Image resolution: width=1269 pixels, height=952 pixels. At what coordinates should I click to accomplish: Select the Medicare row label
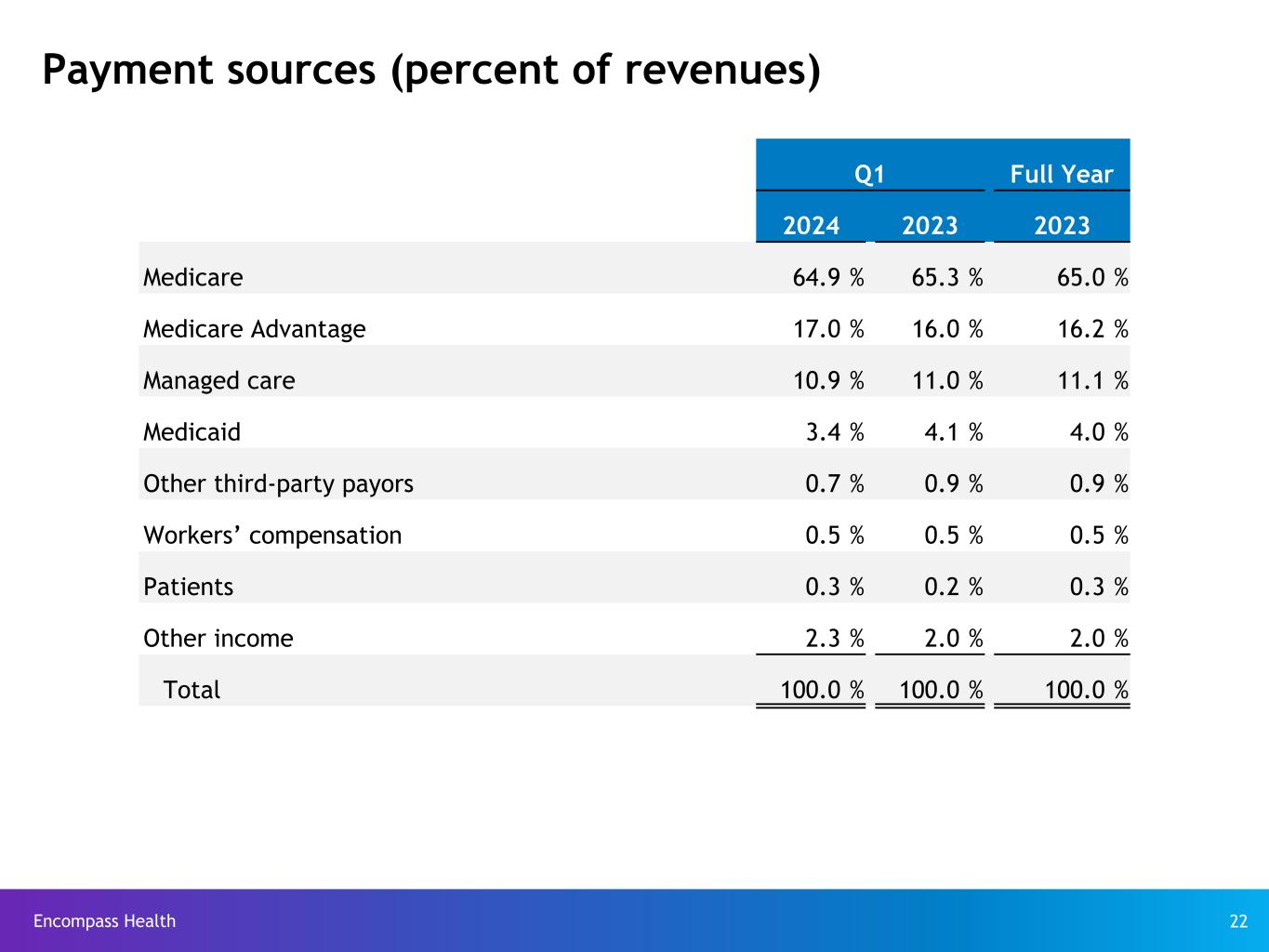click(x=193, y=278)
